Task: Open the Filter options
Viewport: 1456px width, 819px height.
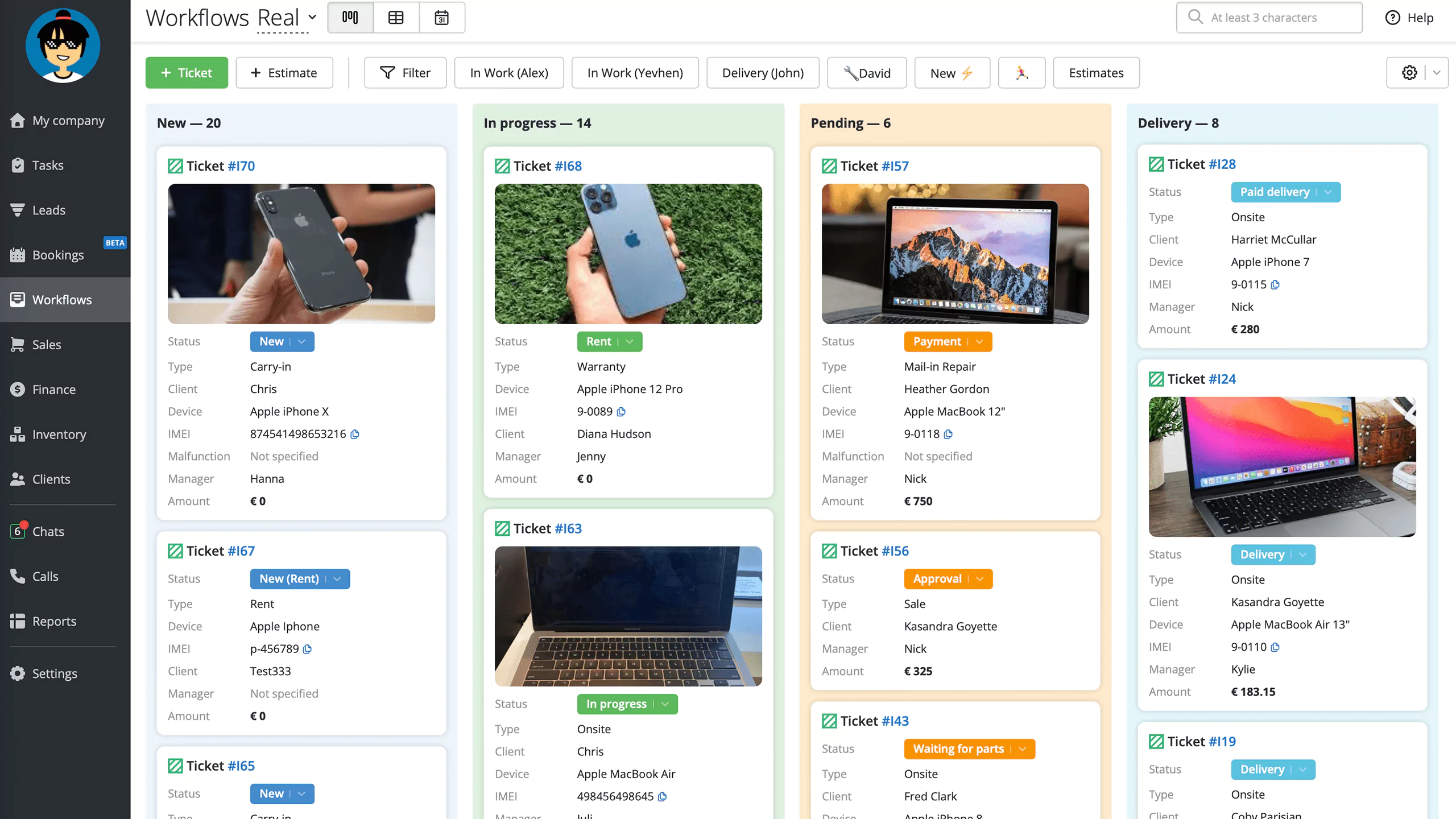Action: pyautogui.click(x=406, y=73)
